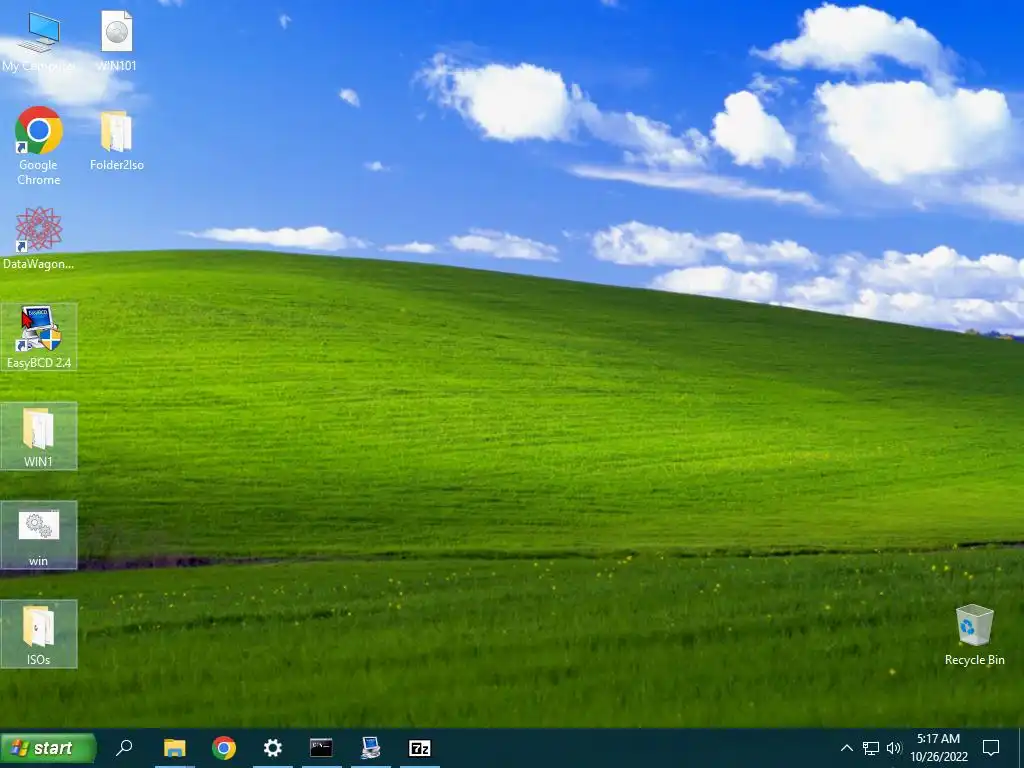The image size is (1024, 768).
Task: Select the Google Chrome desktop shortcut
Action: [39, 146]
